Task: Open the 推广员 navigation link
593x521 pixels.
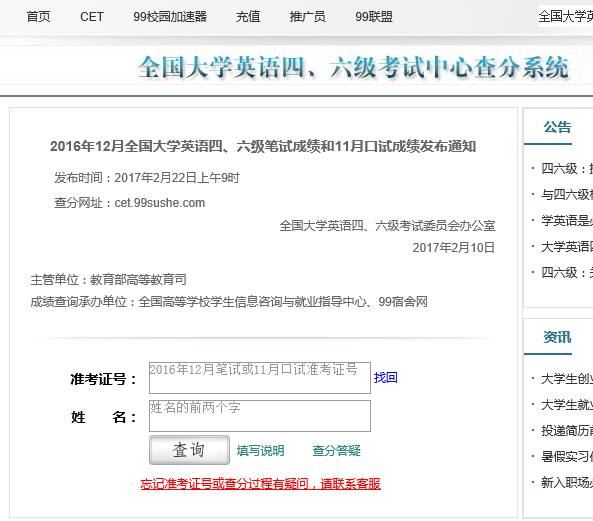Action: click(307, 17)
